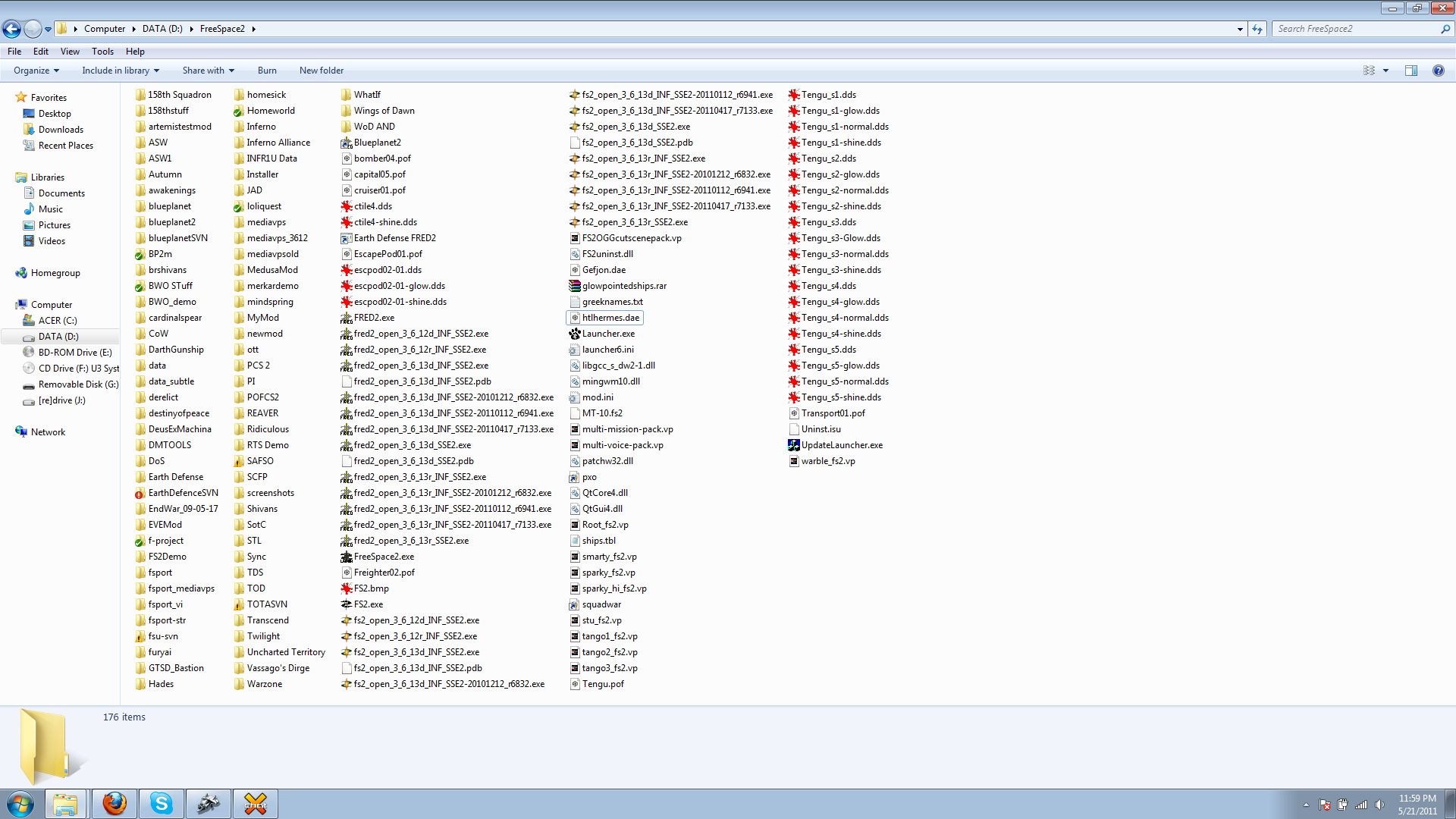
Task: Open the Organize dropdown
Action: (x=36, y=71)
